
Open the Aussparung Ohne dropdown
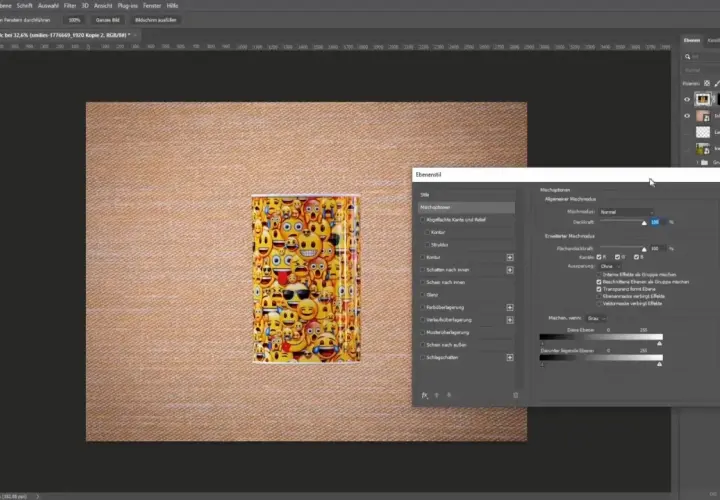[x=610, y=266]
